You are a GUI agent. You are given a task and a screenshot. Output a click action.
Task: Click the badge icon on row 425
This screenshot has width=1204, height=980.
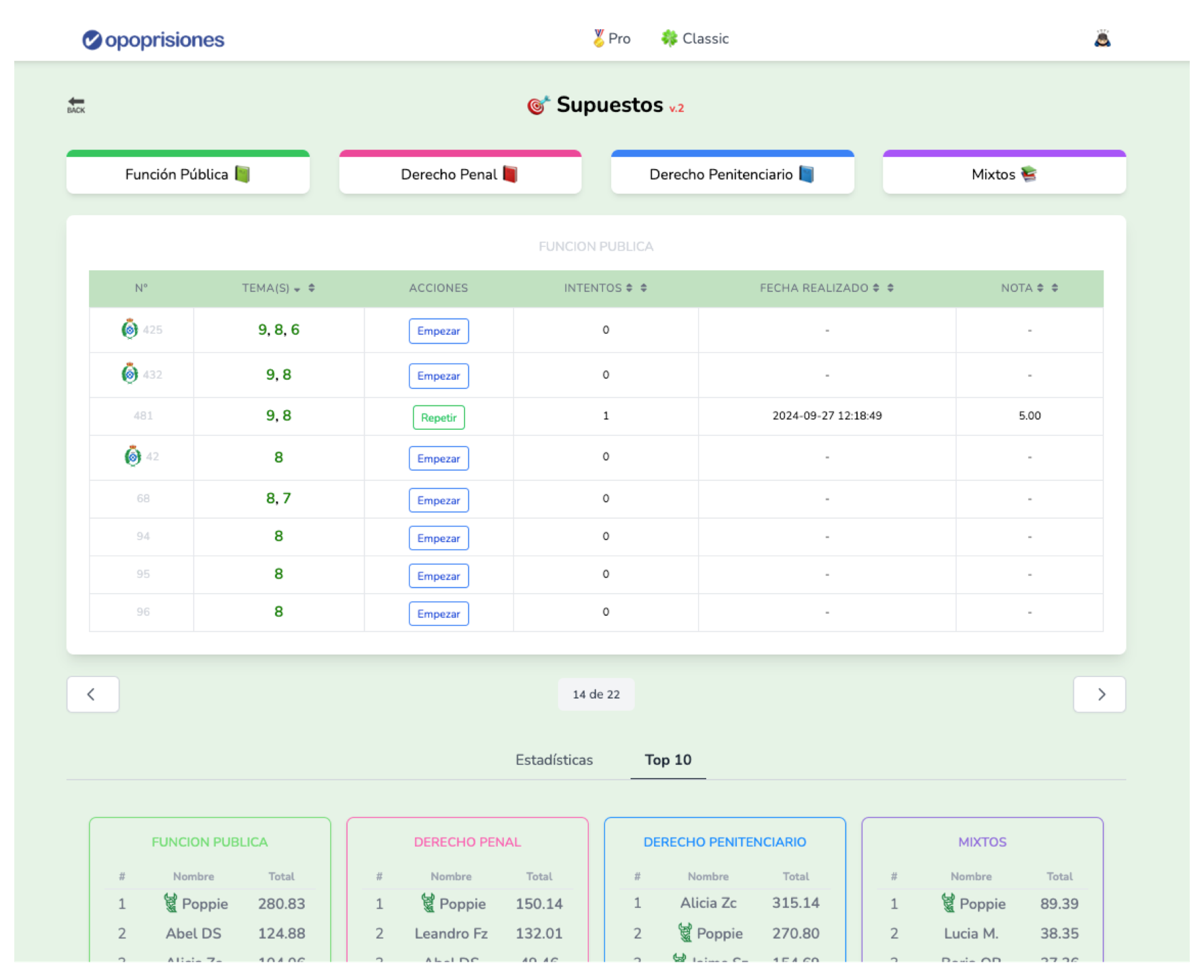pyautogui.click(x=130, y=329)
